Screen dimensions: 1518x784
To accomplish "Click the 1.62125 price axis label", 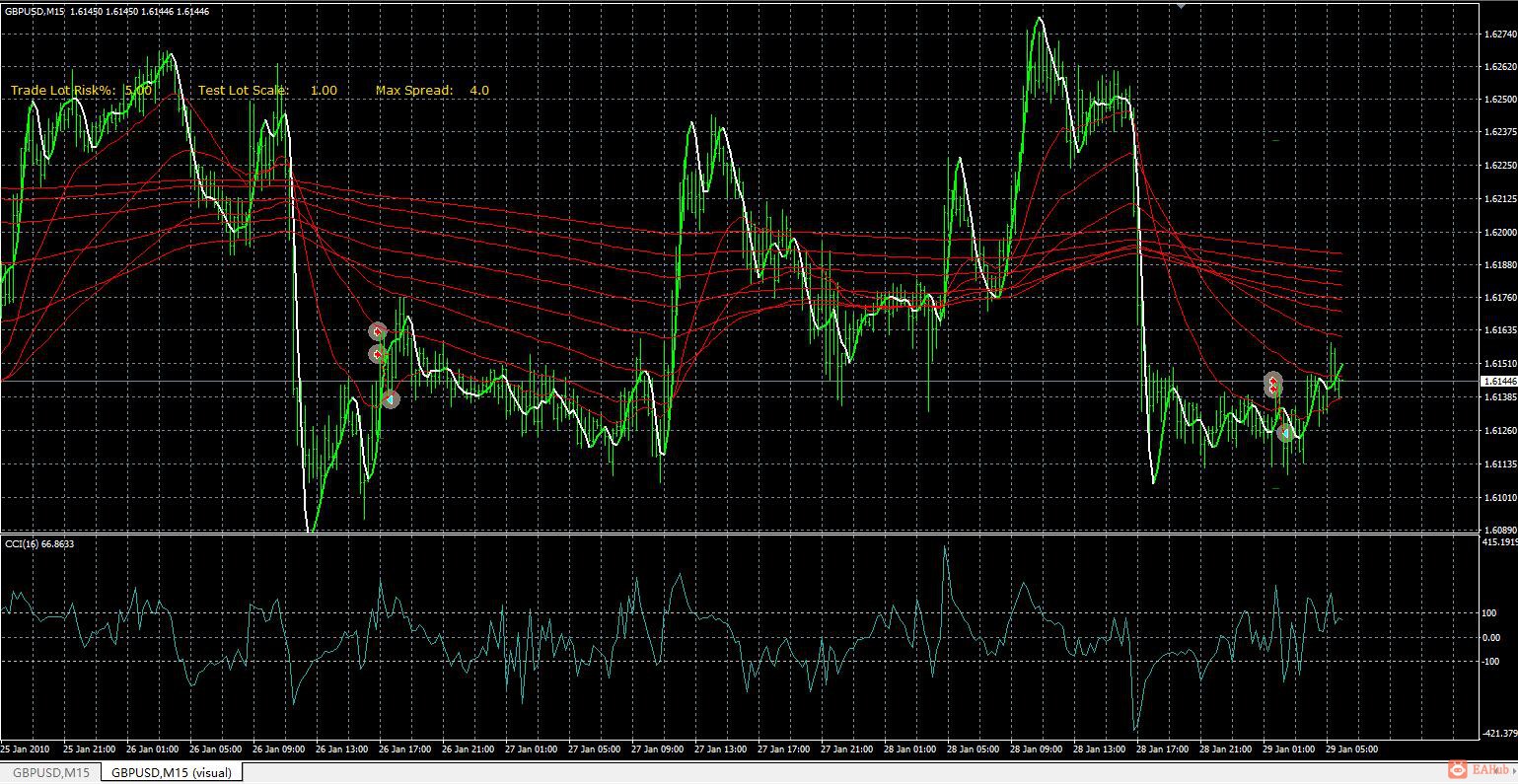I will 1499,199.
